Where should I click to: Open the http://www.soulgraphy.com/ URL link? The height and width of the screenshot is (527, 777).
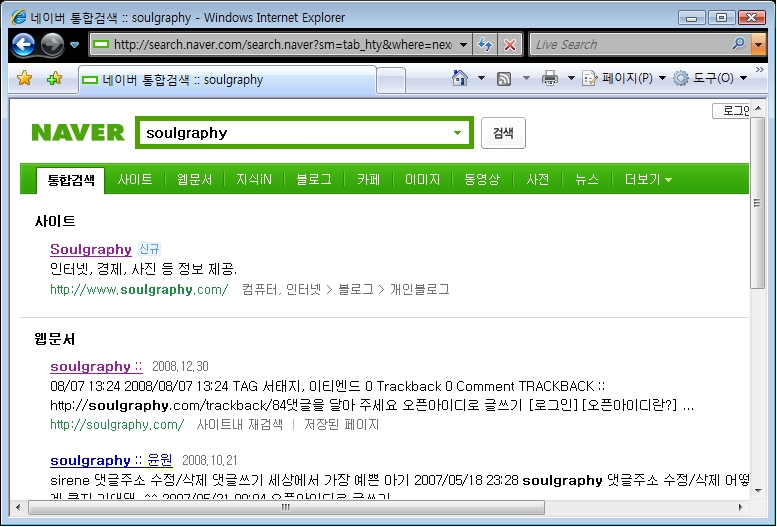pyautogui.click(x=139, y=290)
